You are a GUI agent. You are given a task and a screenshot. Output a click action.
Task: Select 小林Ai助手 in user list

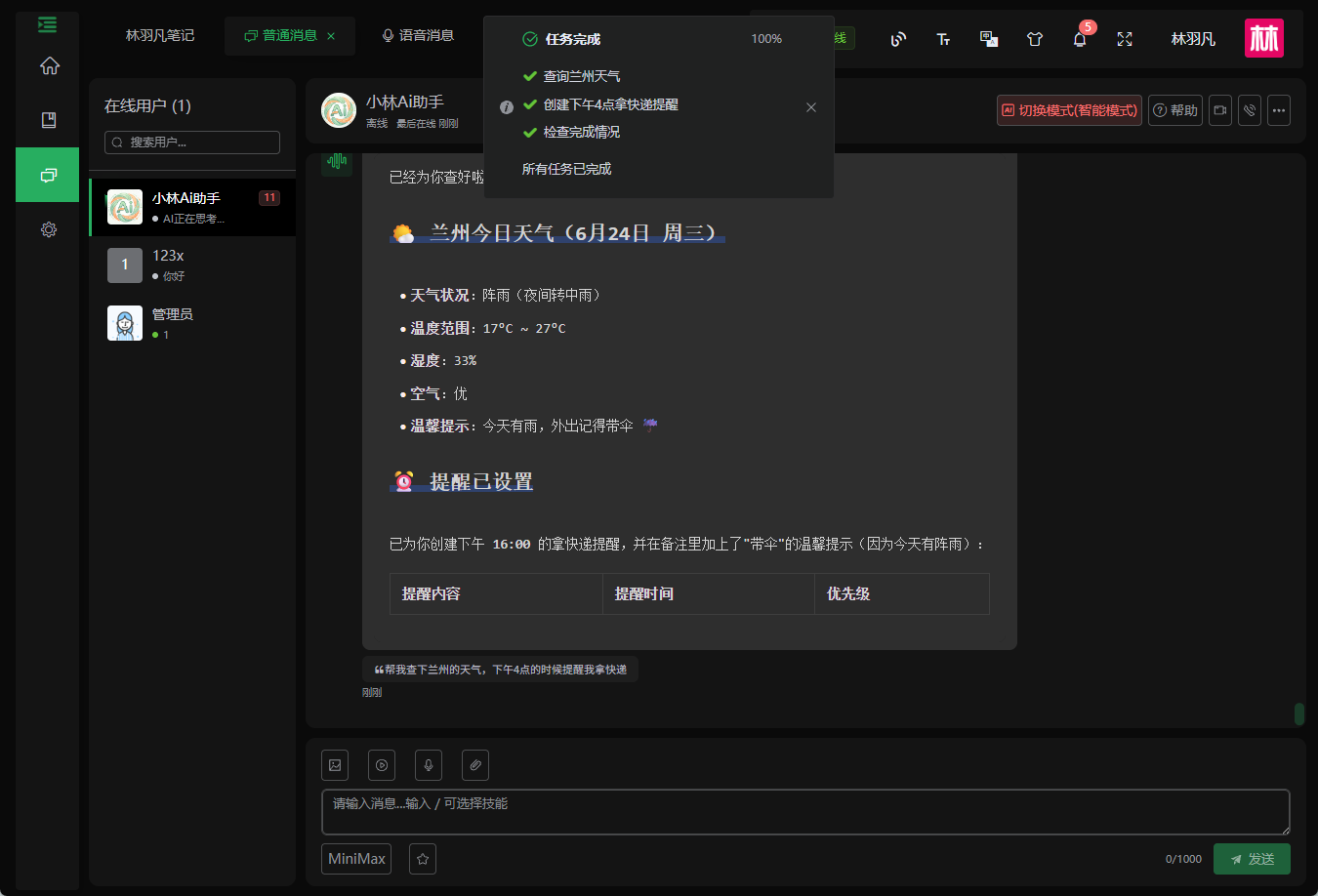pyautogui.click(x=192, y=207)
